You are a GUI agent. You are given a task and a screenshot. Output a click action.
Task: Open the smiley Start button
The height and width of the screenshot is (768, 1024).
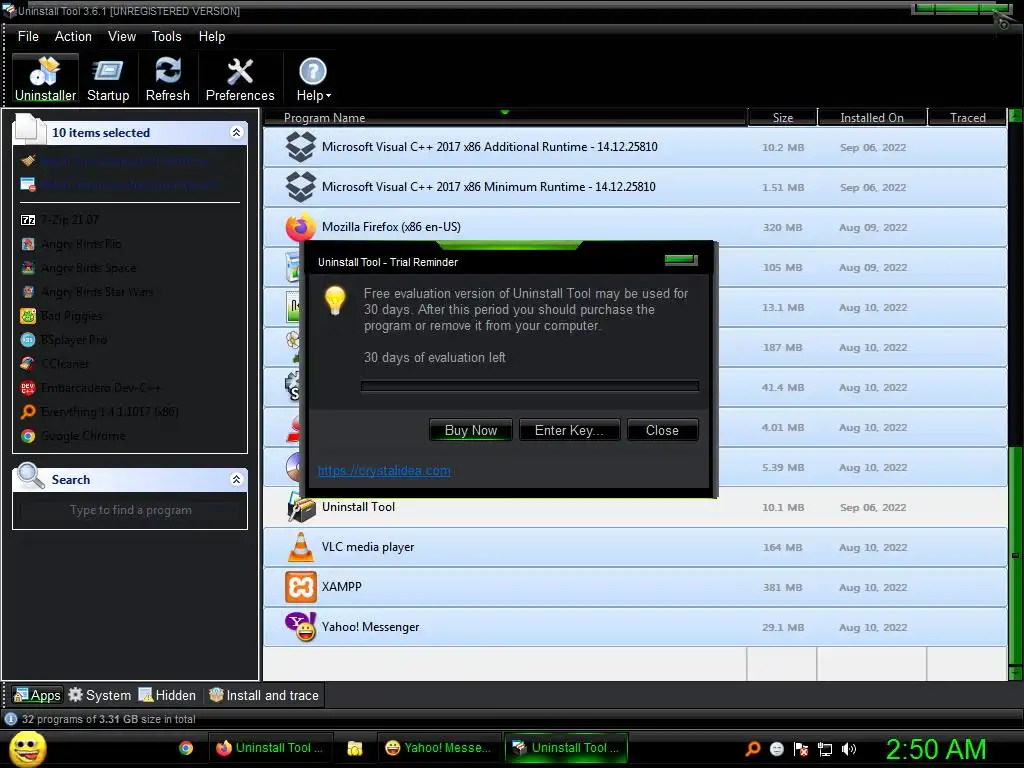pos(27,748)
